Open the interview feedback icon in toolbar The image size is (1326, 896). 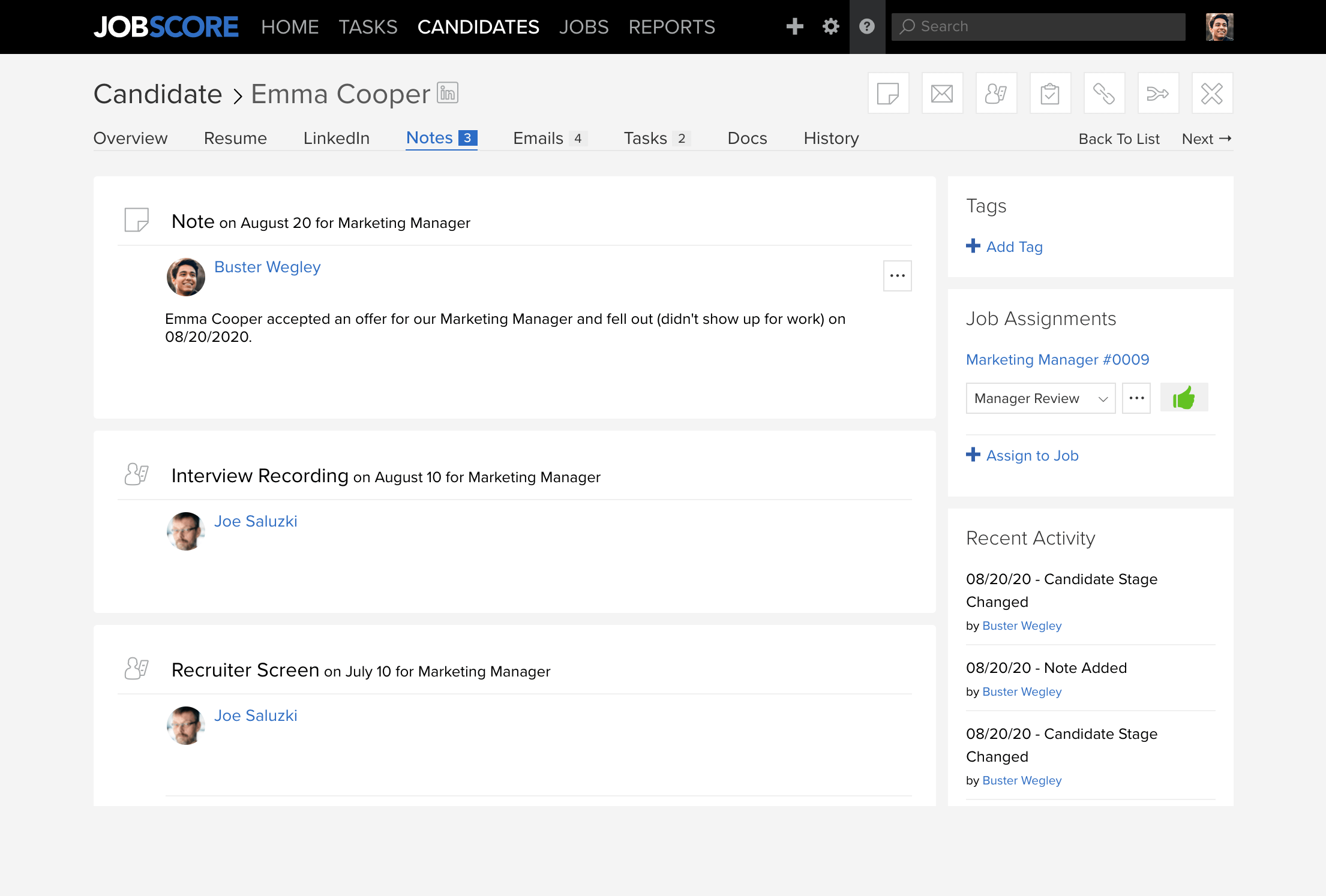click(x=996, y=94)
